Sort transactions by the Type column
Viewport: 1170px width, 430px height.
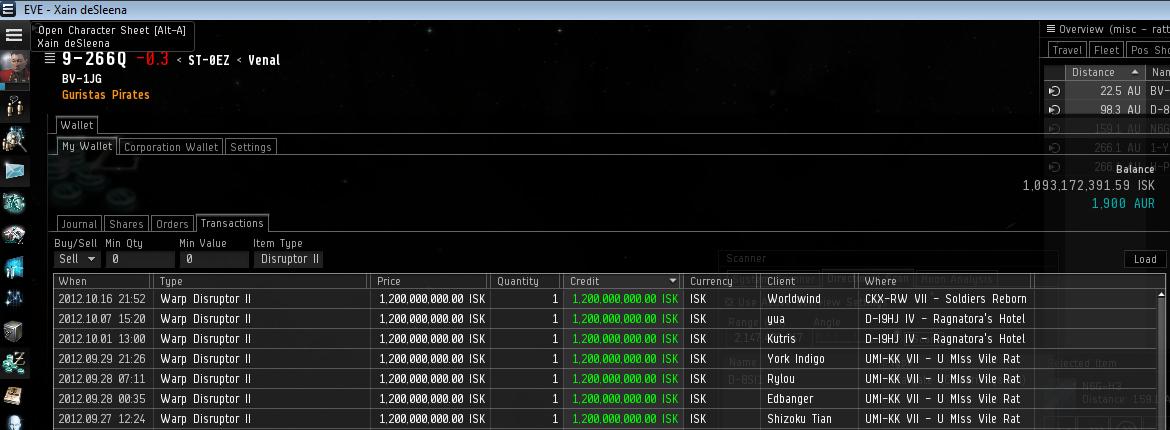tap(261, 281)
